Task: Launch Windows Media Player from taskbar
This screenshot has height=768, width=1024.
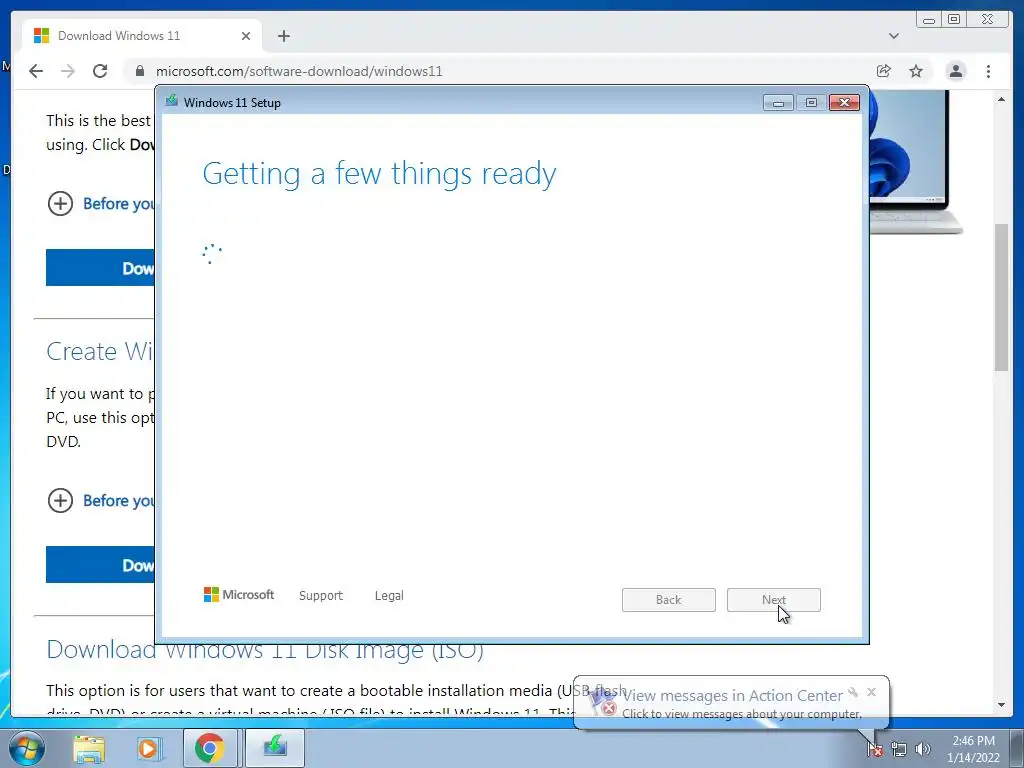Action: (148, 748)
